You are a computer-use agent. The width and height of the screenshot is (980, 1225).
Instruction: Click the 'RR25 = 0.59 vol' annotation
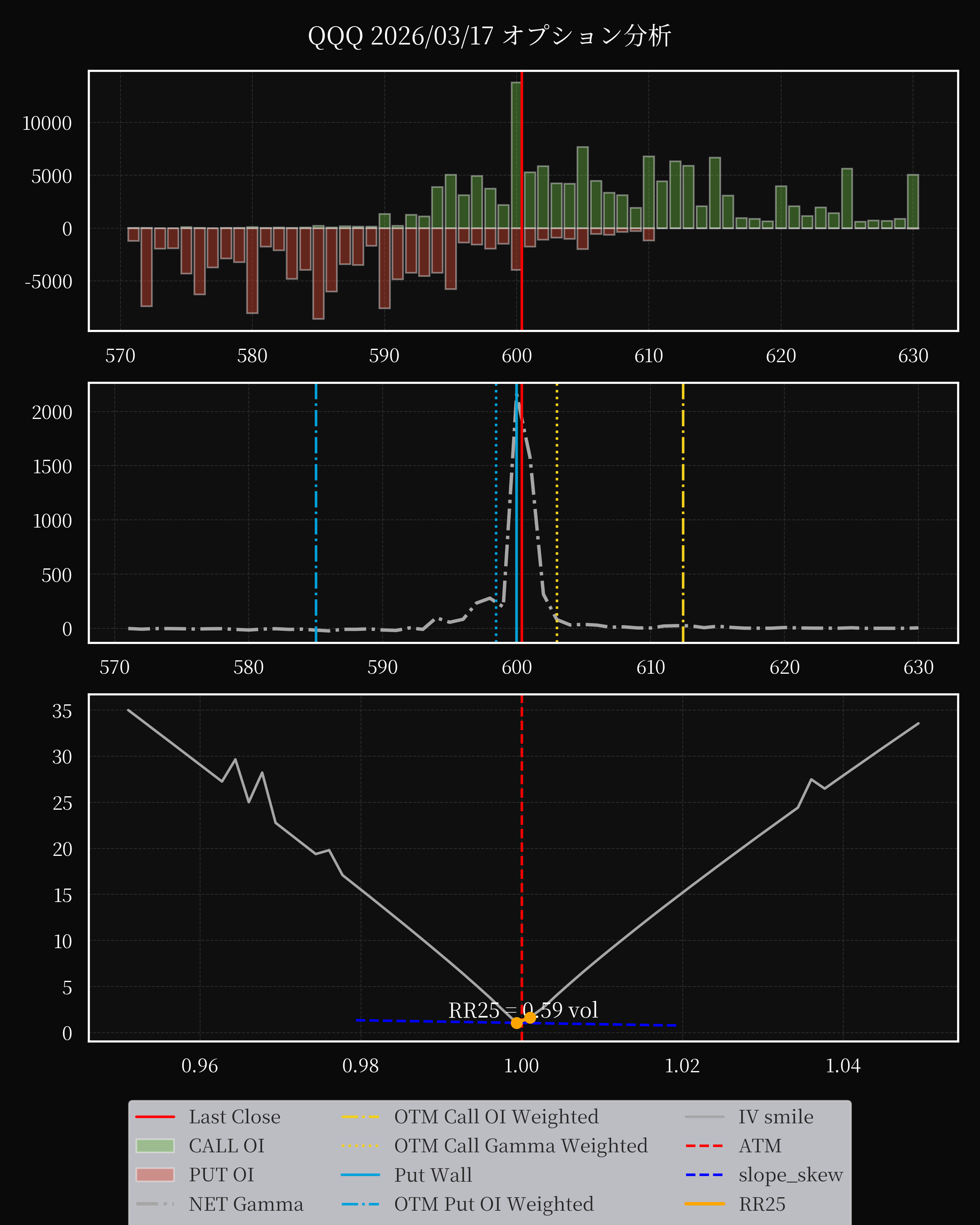[x=523, y=1010]
